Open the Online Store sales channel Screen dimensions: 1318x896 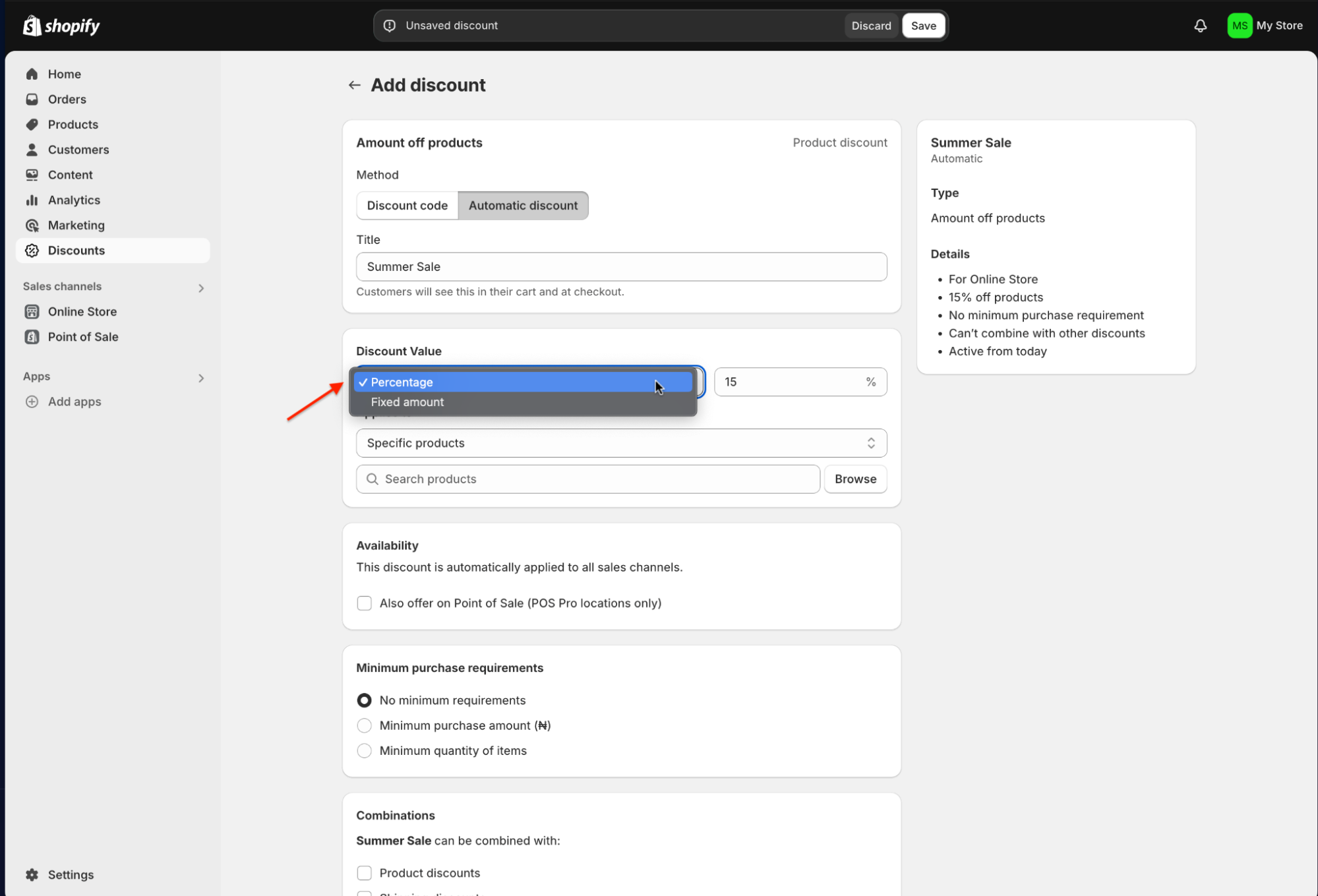click(82, 311)
